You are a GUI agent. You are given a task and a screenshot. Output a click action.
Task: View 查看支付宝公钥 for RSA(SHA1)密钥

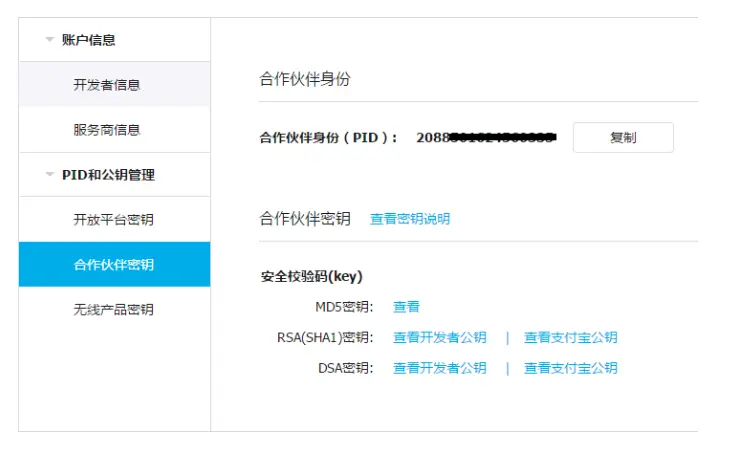click(570, 338)
